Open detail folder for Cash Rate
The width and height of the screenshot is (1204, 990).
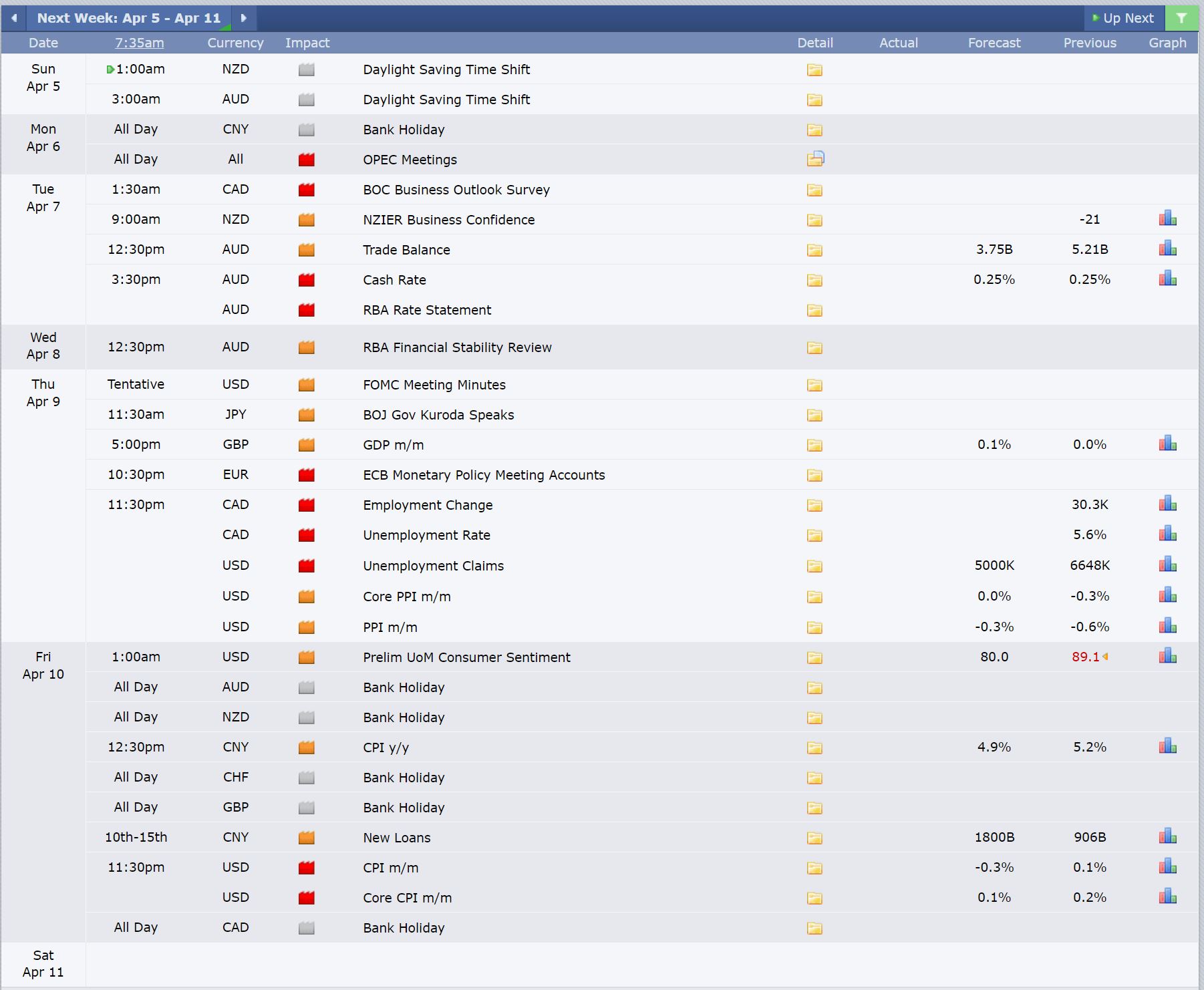tap(814, 280)
